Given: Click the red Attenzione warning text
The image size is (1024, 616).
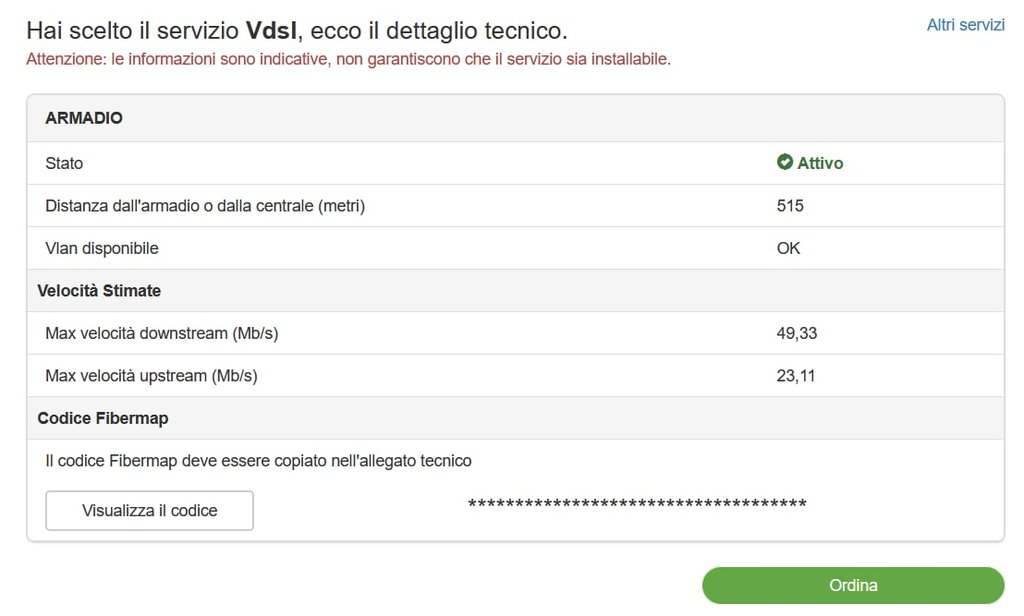Looking at the screenshot, I should [x=348, y=59].
